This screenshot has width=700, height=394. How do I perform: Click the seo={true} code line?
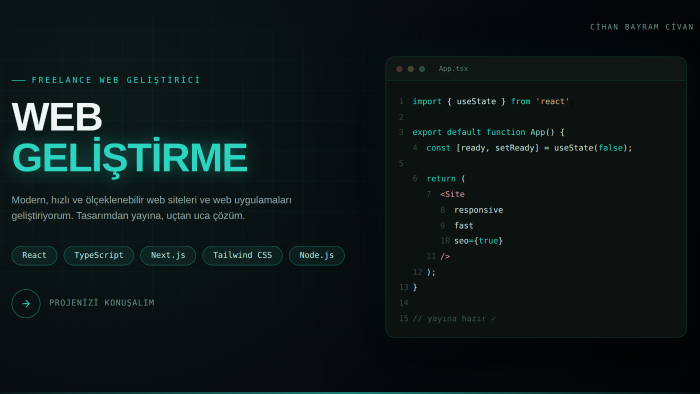pyautogui.click(x=478, y=241)
